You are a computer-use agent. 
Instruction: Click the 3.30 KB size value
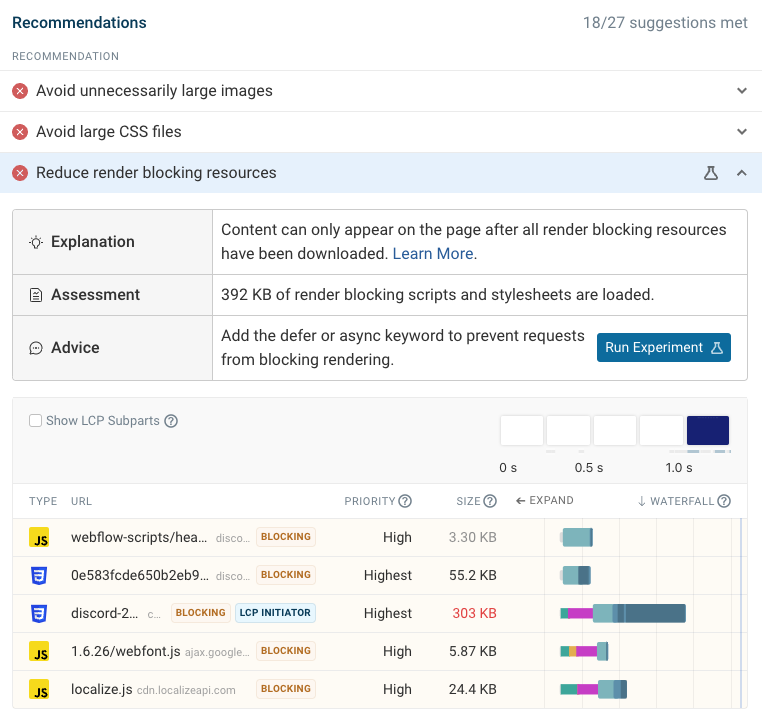coord(472,537)
